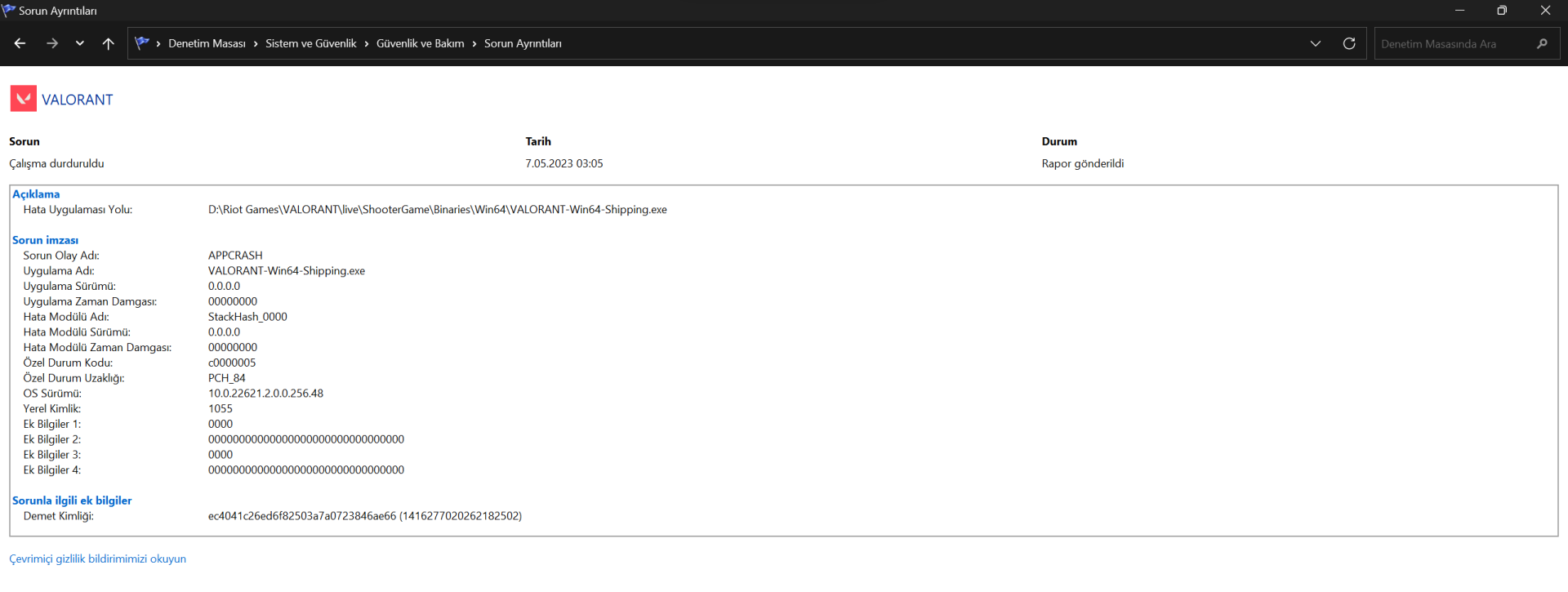Select the APPCRASH event name value
Screen dimensions: 1568x592
tap(235, 256)
